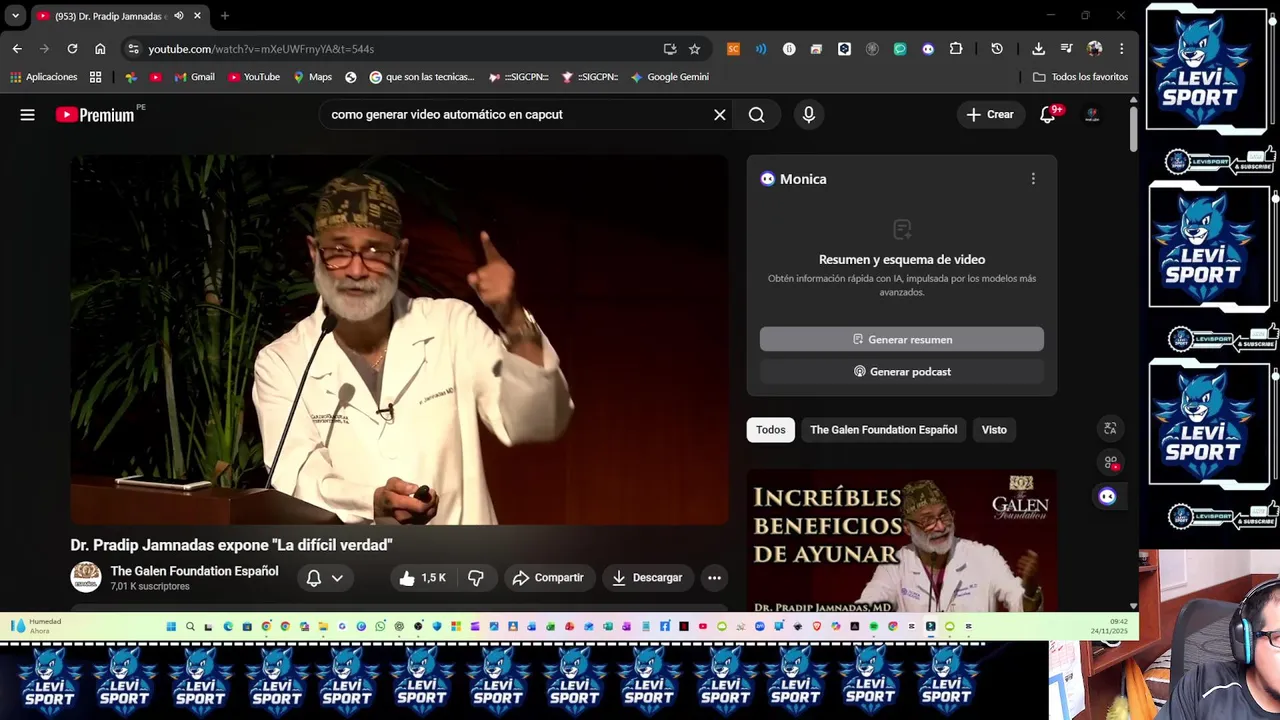Image resolution: width=1280 pixels, height=720 pixels.
Task: Open the Chrome profile avatar
Action: point(1094,49)
